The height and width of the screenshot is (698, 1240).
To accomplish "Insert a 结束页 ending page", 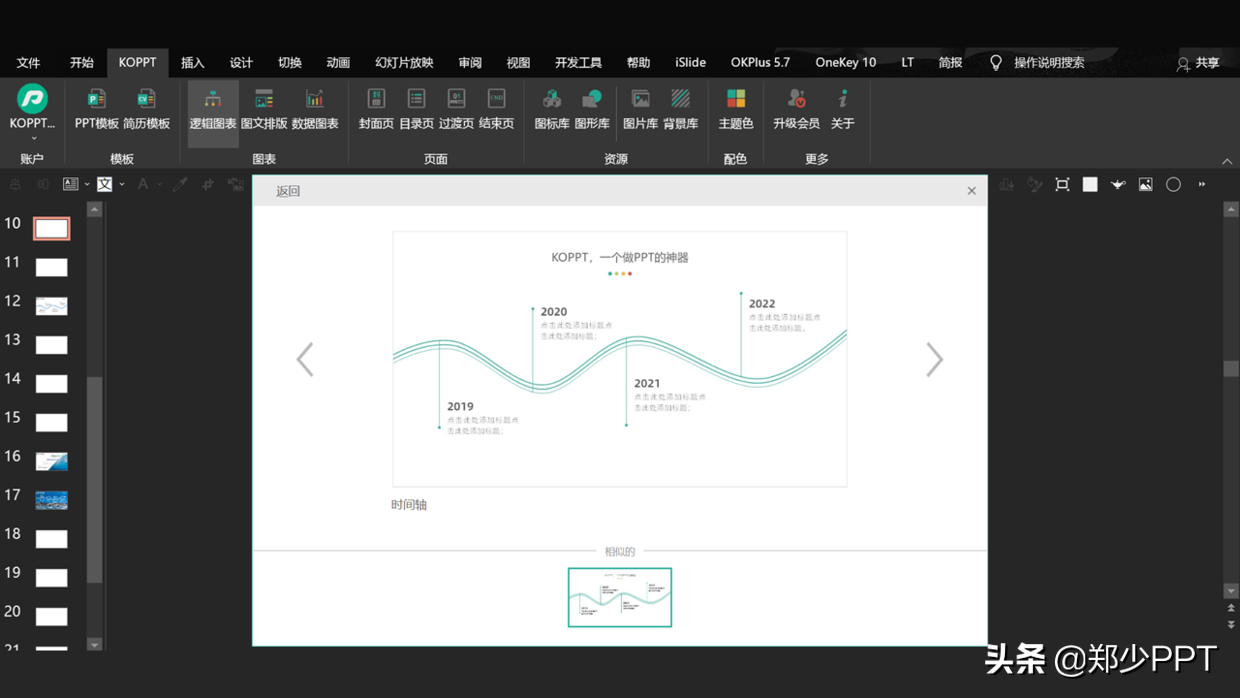I will pyautogui.click(x=496, y=108).
